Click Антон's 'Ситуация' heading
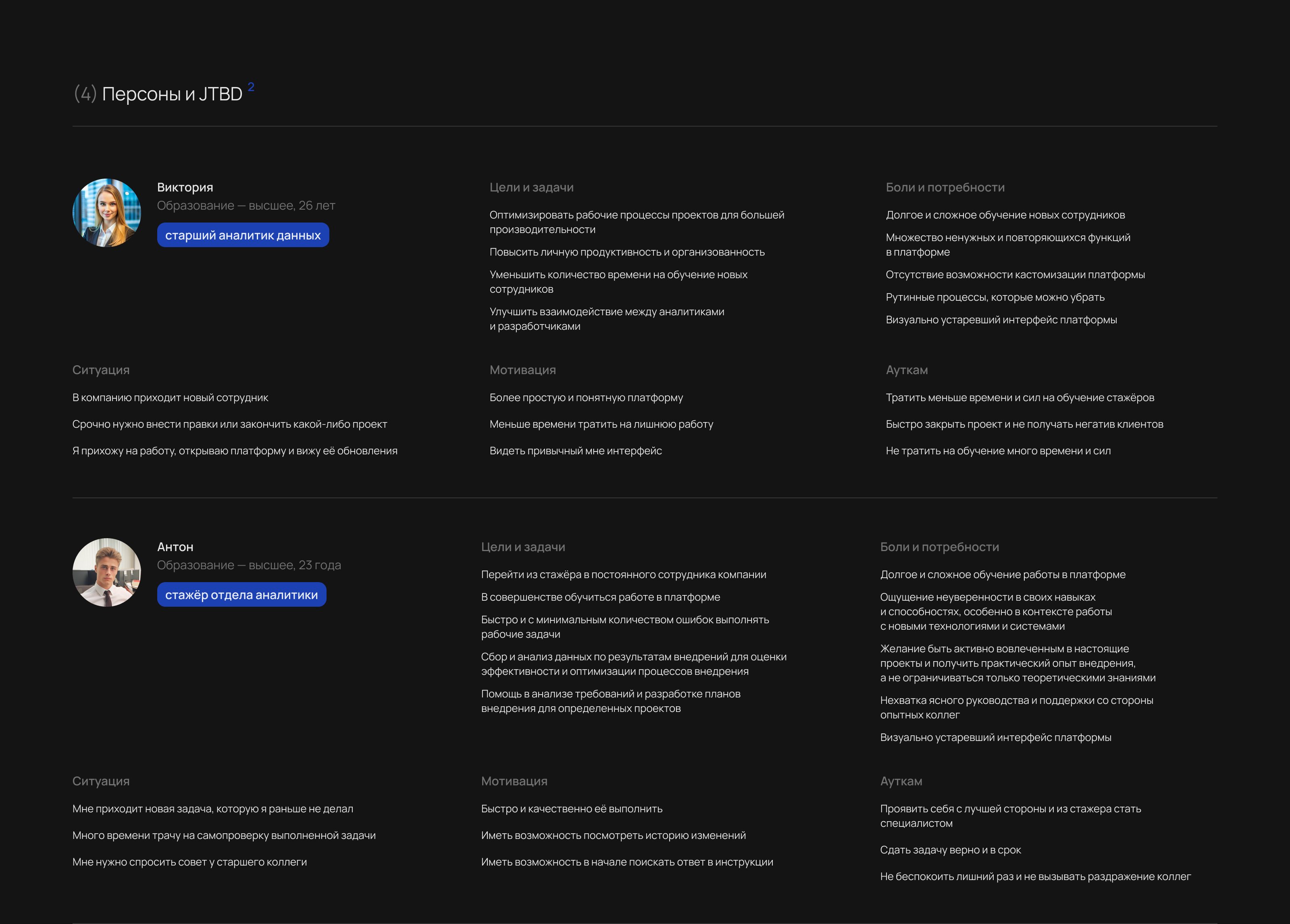 coord(101,781)
